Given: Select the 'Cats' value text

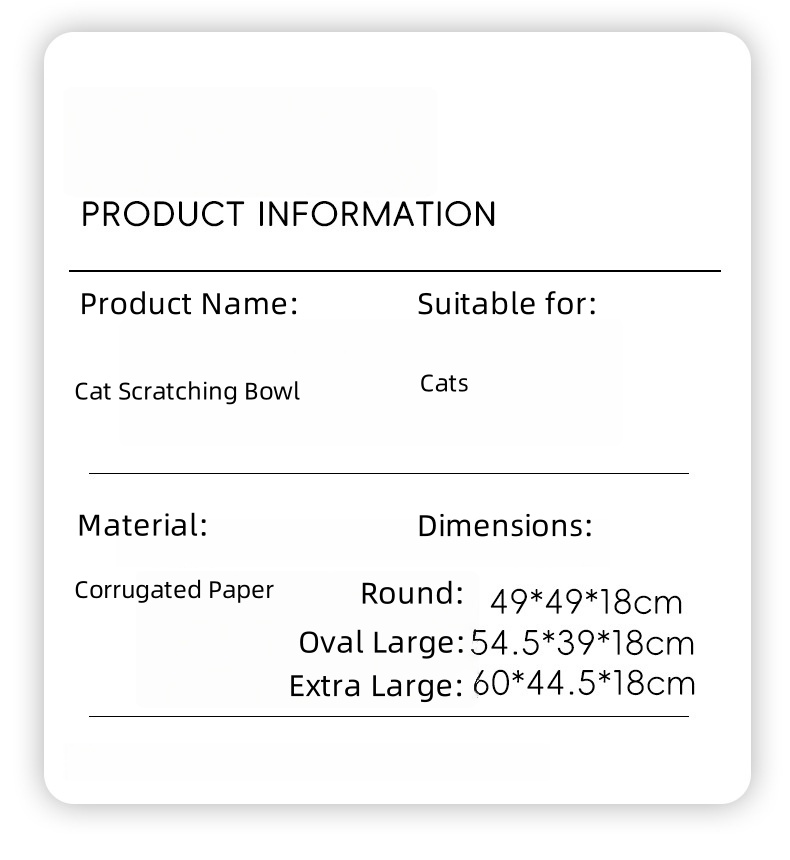Looking at the screenshot, I should click(x=444, y=384).
